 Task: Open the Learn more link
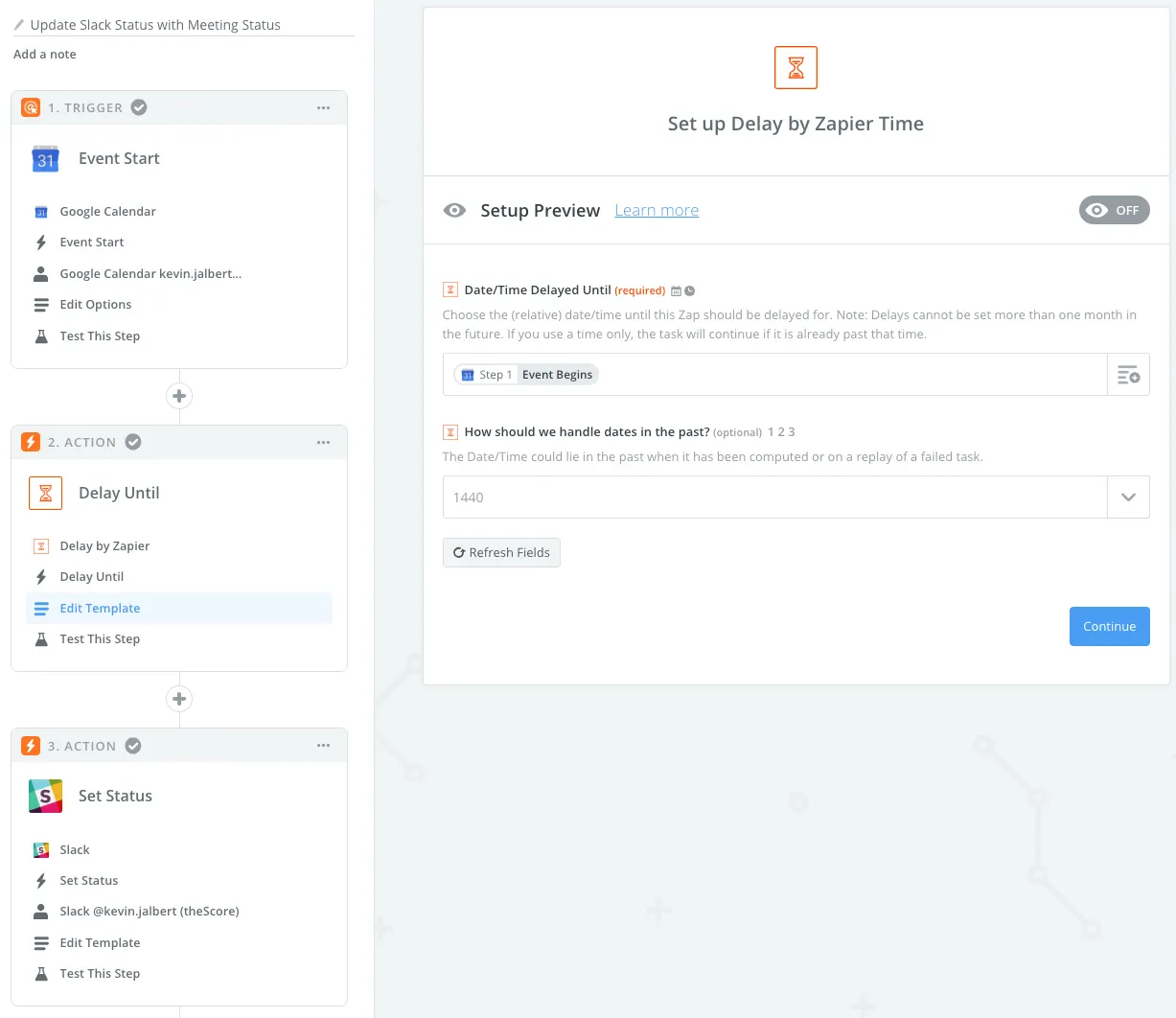657,211
